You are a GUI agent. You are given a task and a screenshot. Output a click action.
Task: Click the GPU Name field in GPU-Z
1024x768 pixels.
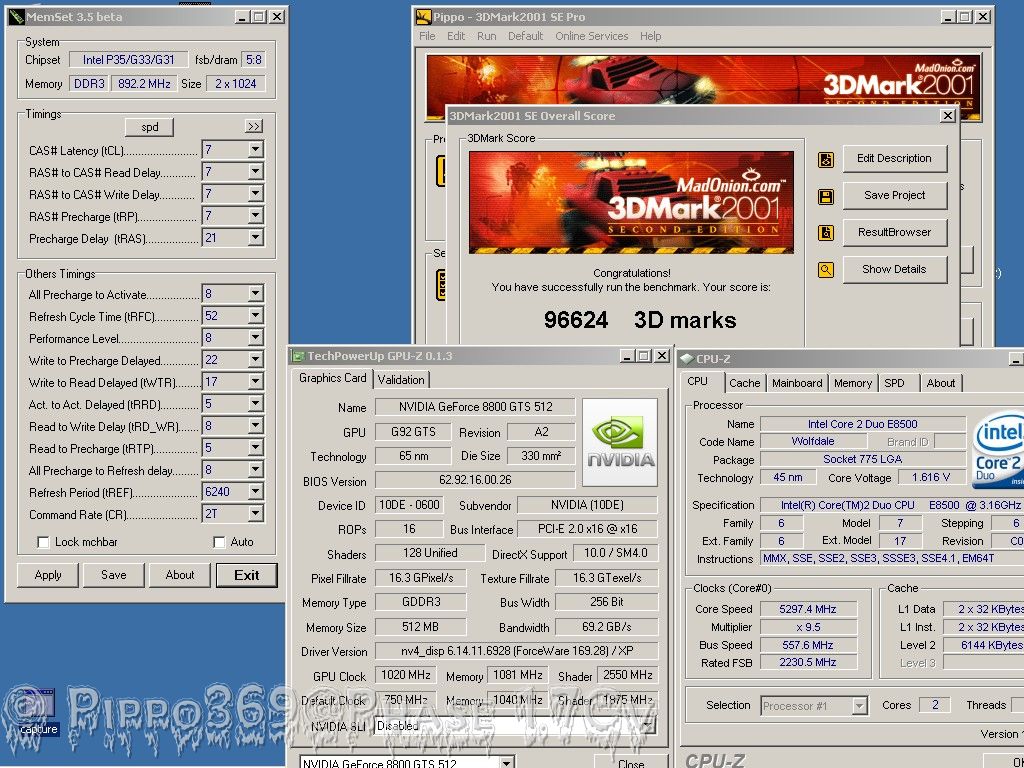point(475,407)
